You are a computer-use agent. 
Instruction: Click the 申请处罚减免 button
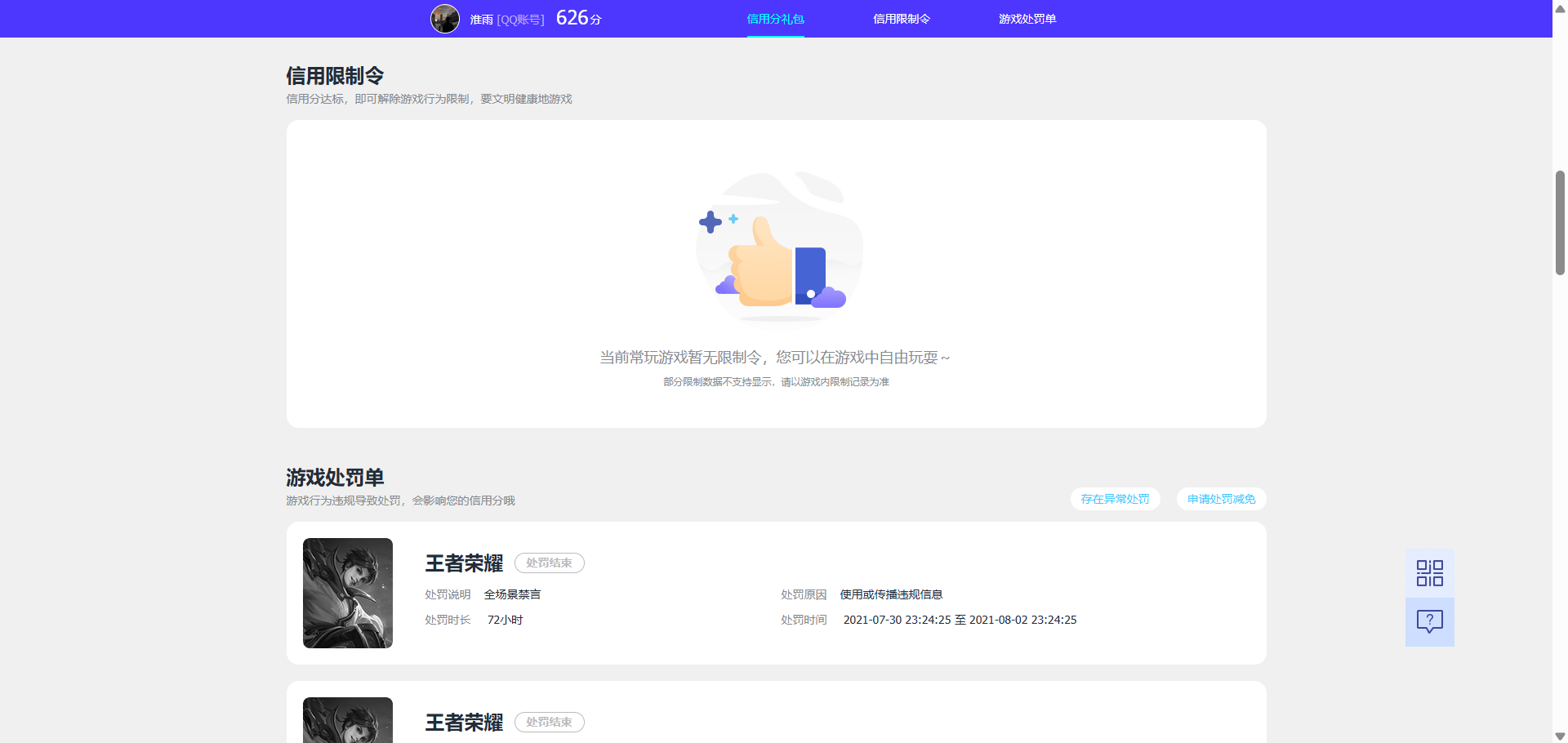(1221, 499)
